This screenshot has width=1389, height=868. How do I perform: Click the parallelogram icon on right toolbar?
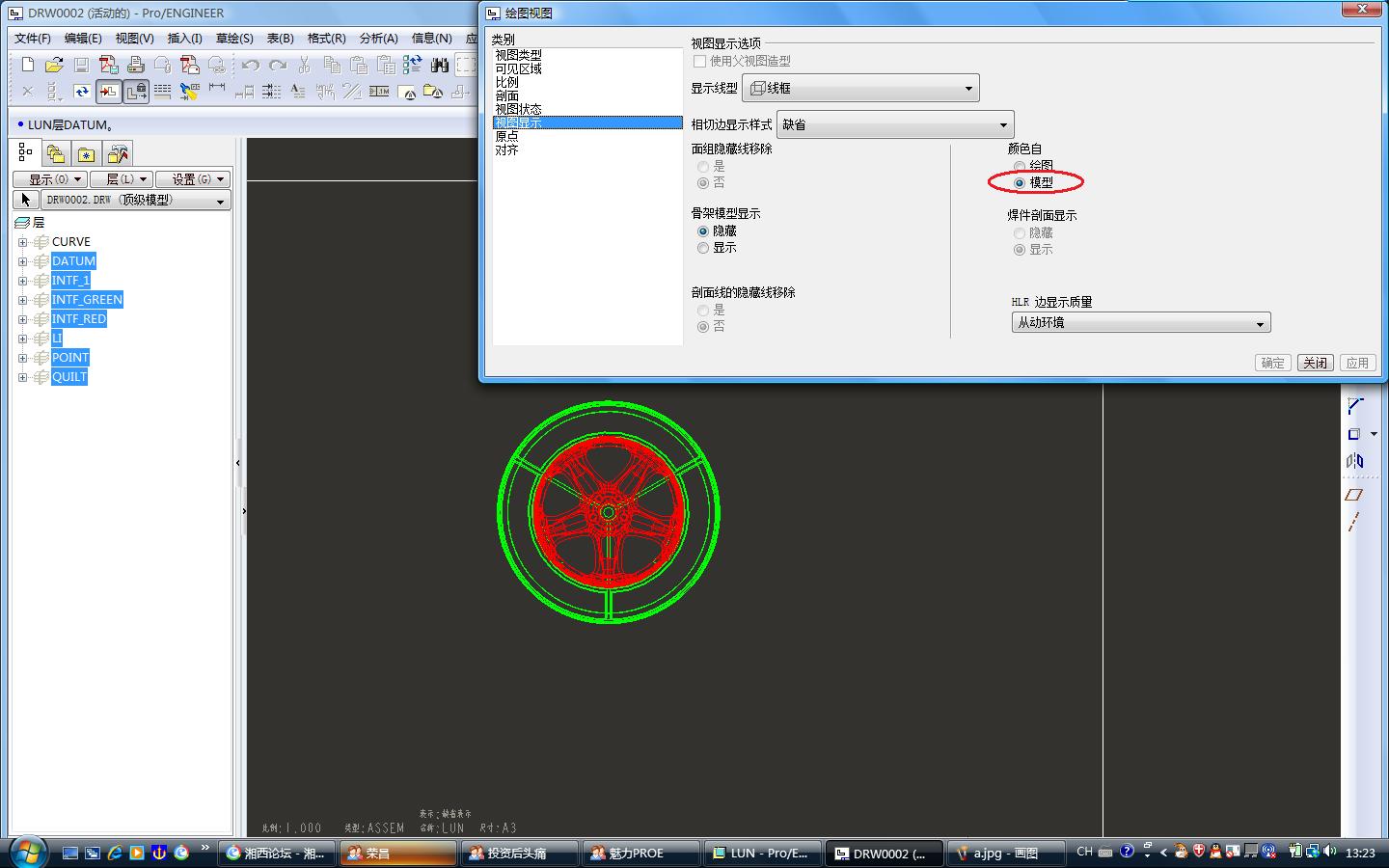click(x=1354, y=494)
